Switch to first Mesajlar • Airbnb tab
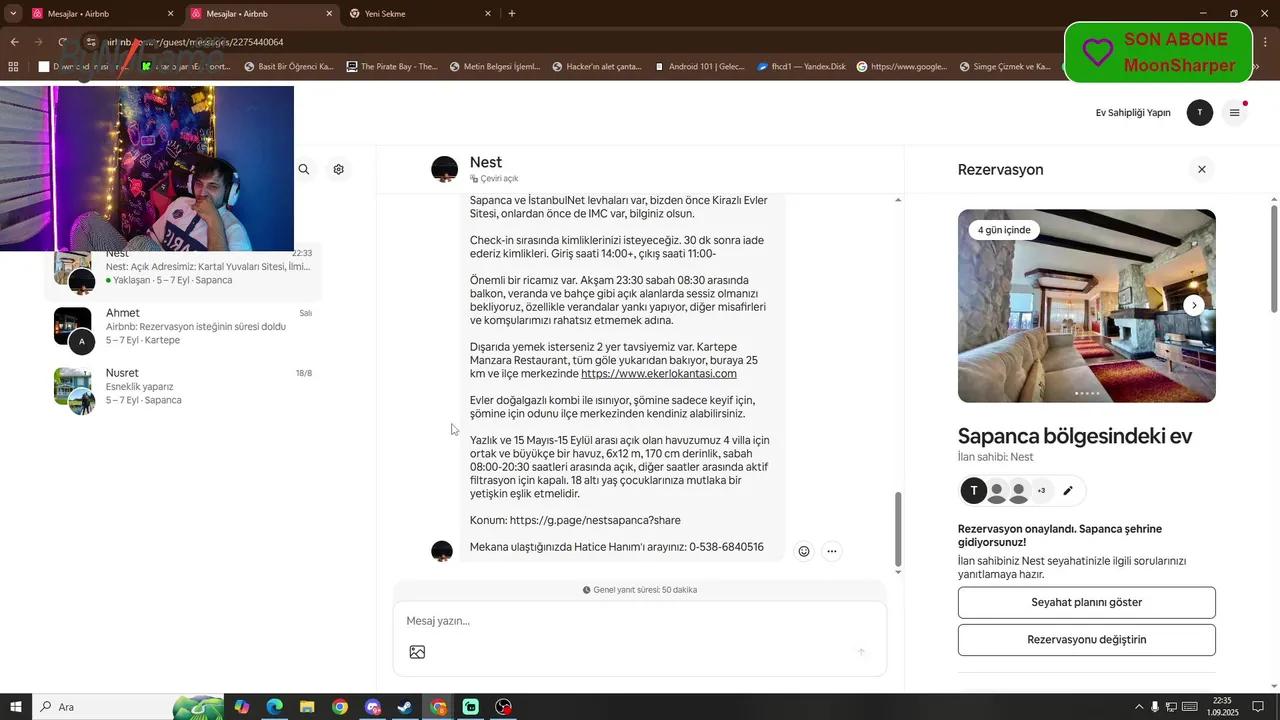Image resolution: width=1280 pixels, height=720 pixels. click(x=96, y=14)
